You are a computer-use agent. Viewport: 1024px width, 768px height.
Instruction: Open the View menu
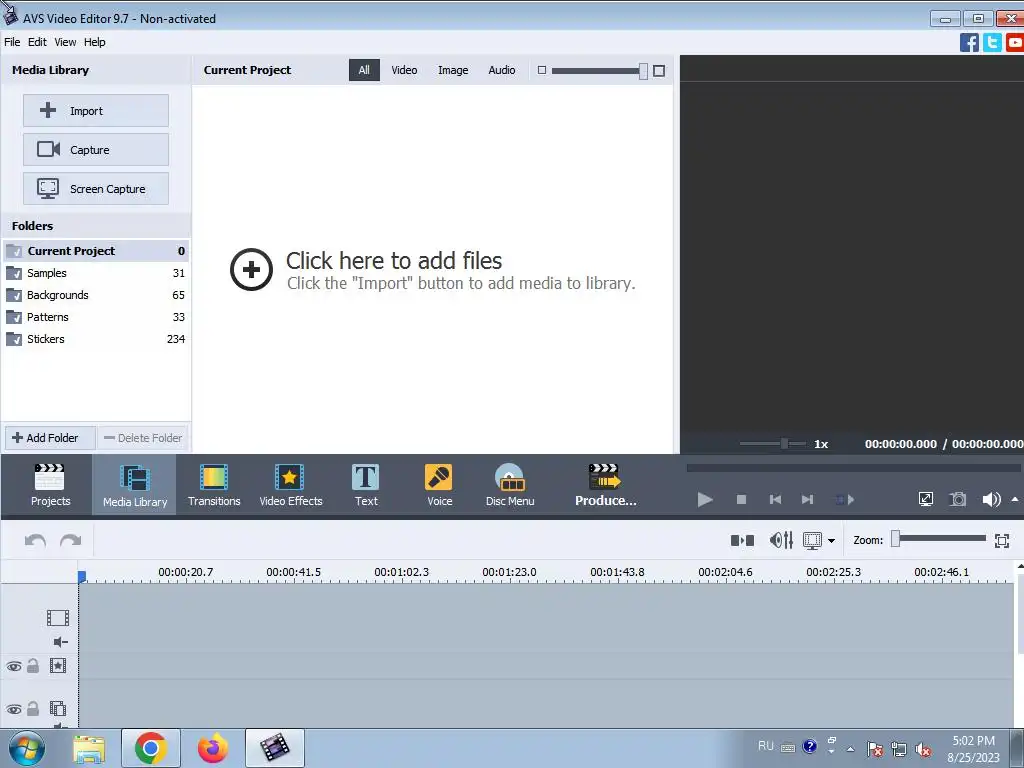pyautogui.click(x=65, y=42)
